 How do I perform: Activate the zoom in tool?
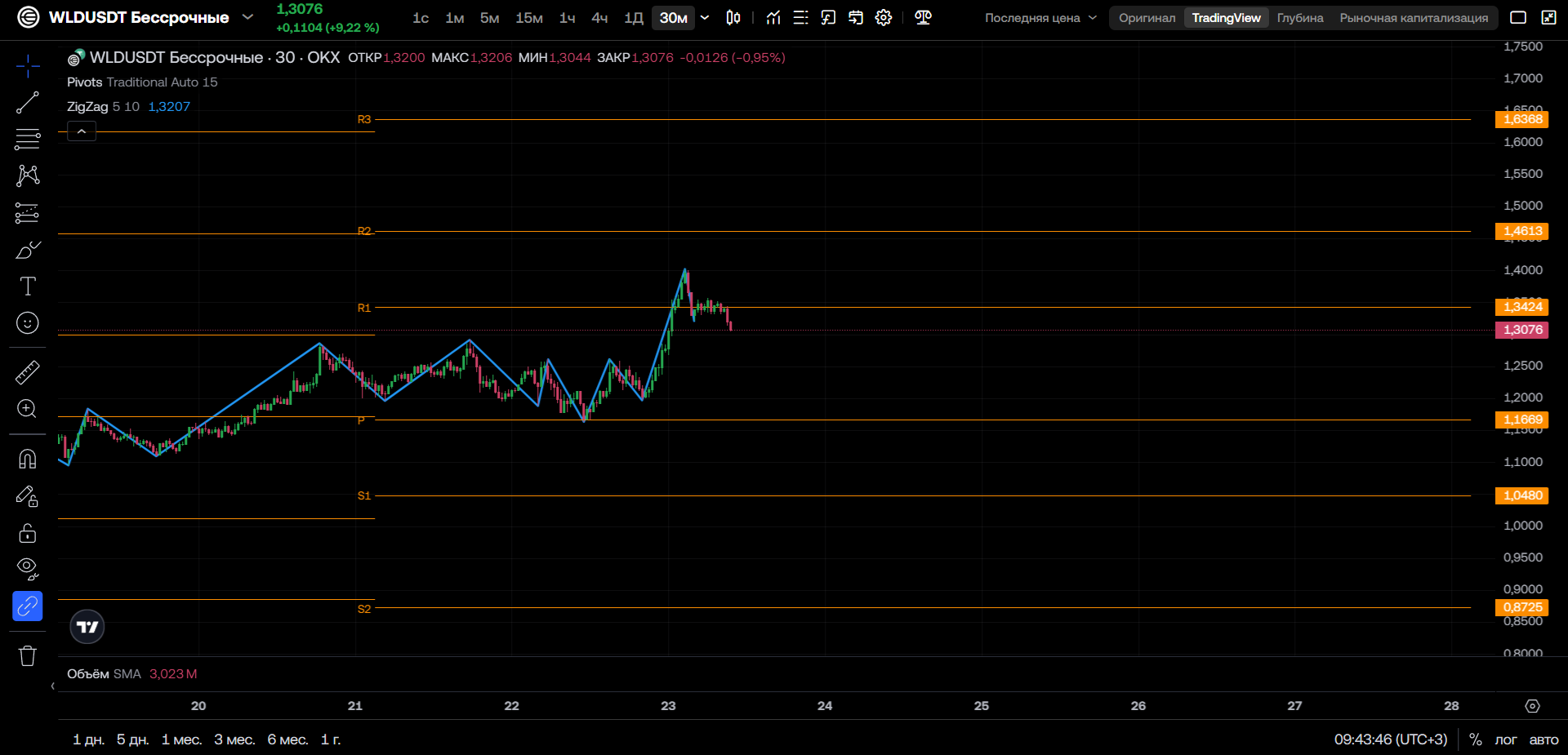click(28, 409)
